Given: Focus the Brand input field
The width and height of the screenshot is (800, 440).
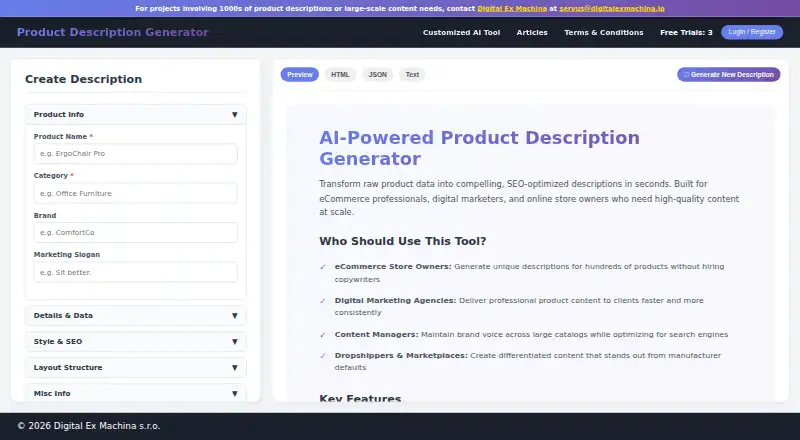Looking at the screenshot, I should tap(136, 232).
